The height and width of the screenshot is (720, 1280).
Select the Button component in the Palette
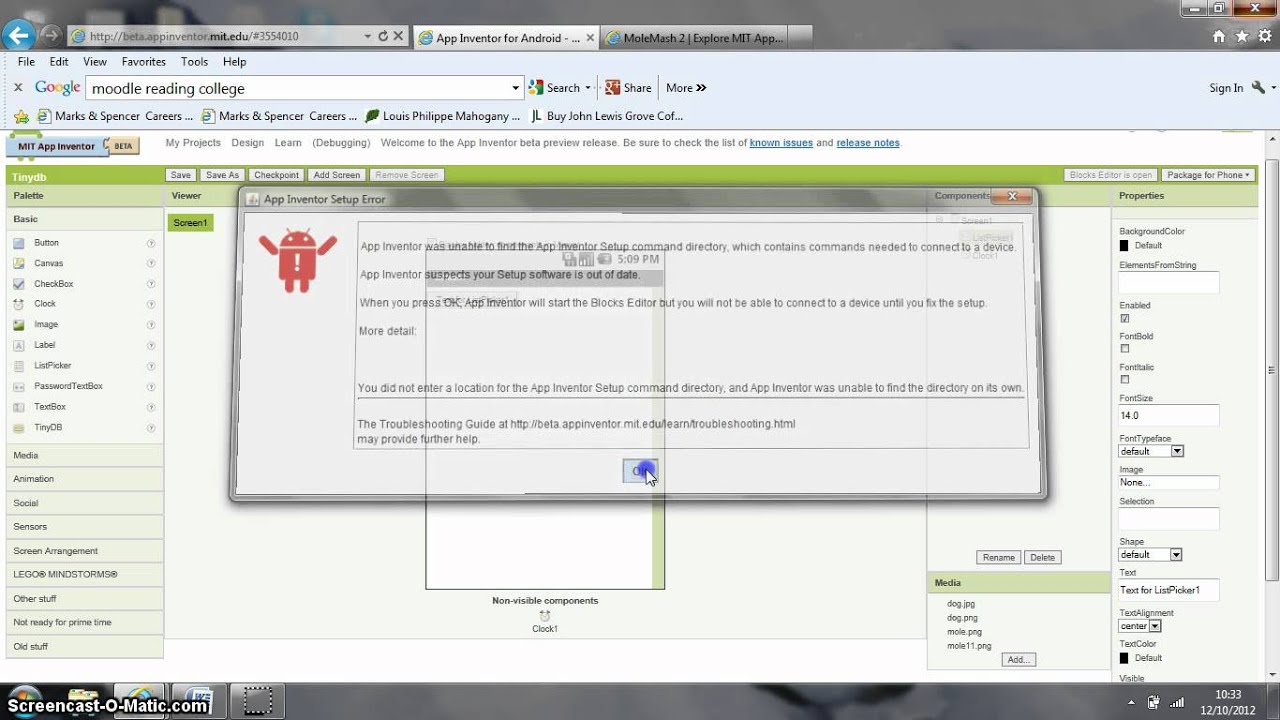(x=46, y=243)
